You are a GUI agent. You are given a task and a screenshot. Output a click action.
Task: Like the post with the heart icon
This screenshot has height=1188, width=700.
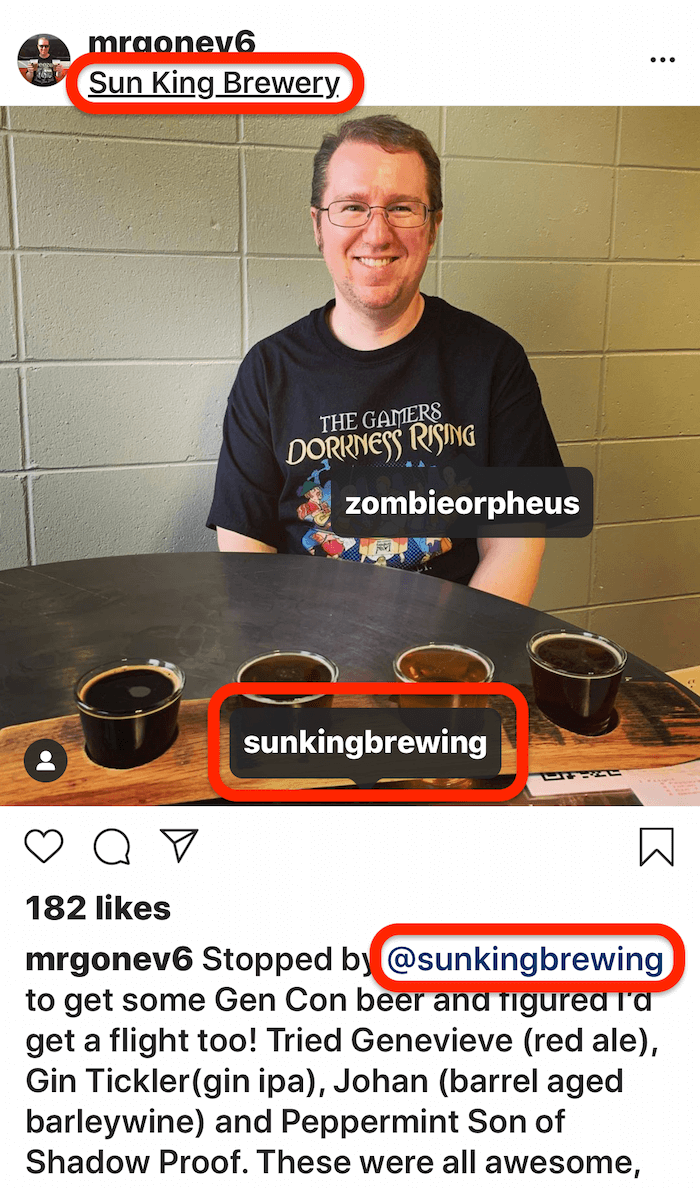pos(44,846)
